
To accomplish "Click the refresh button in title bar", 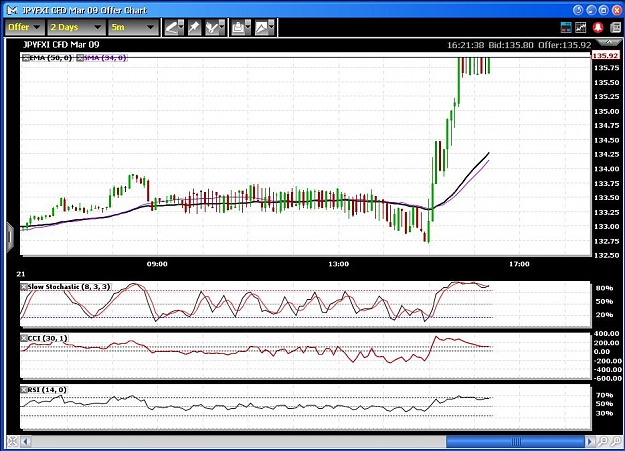I will click(x=578, y=10).
